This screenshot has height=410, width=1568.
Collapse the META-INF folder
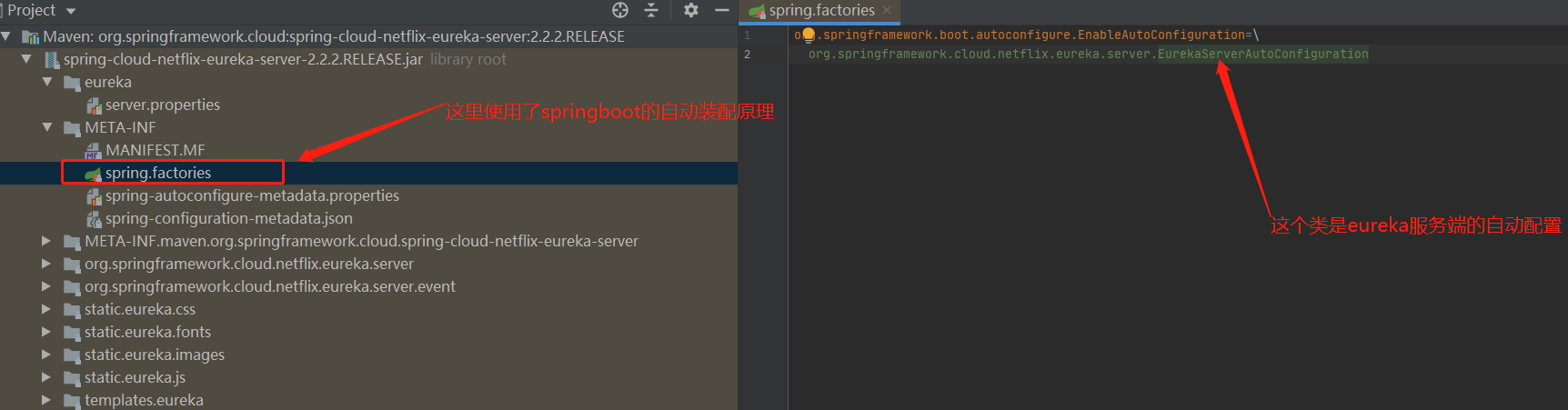(x=47, y=127)
